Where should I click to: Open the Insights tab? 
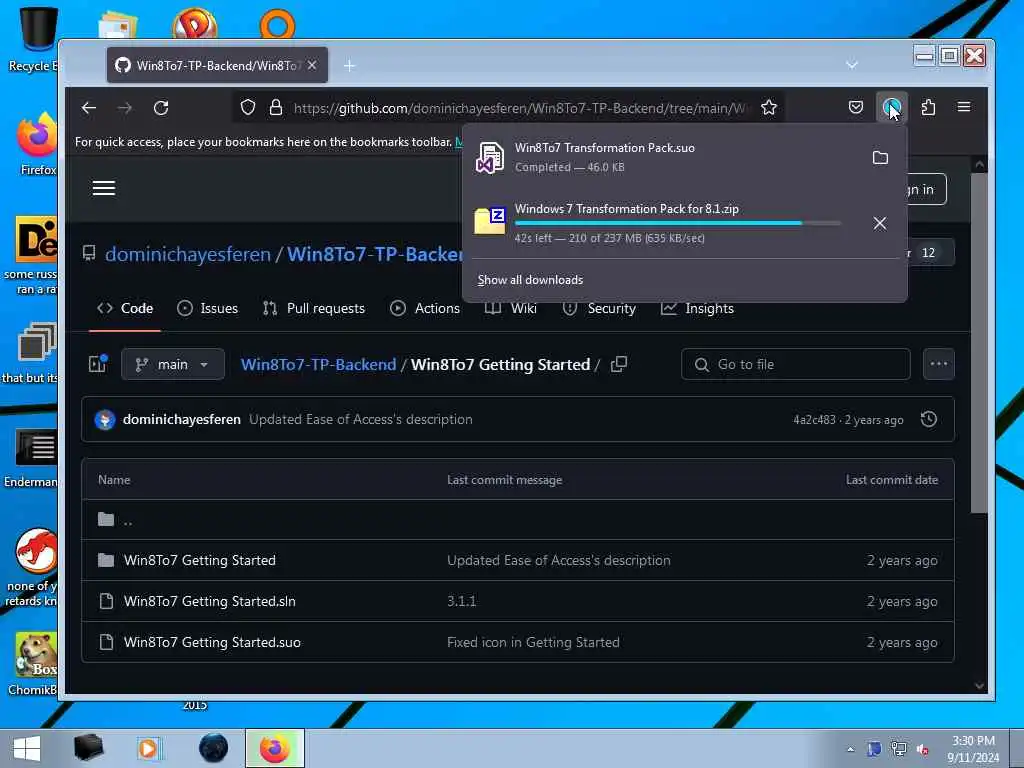697,308
